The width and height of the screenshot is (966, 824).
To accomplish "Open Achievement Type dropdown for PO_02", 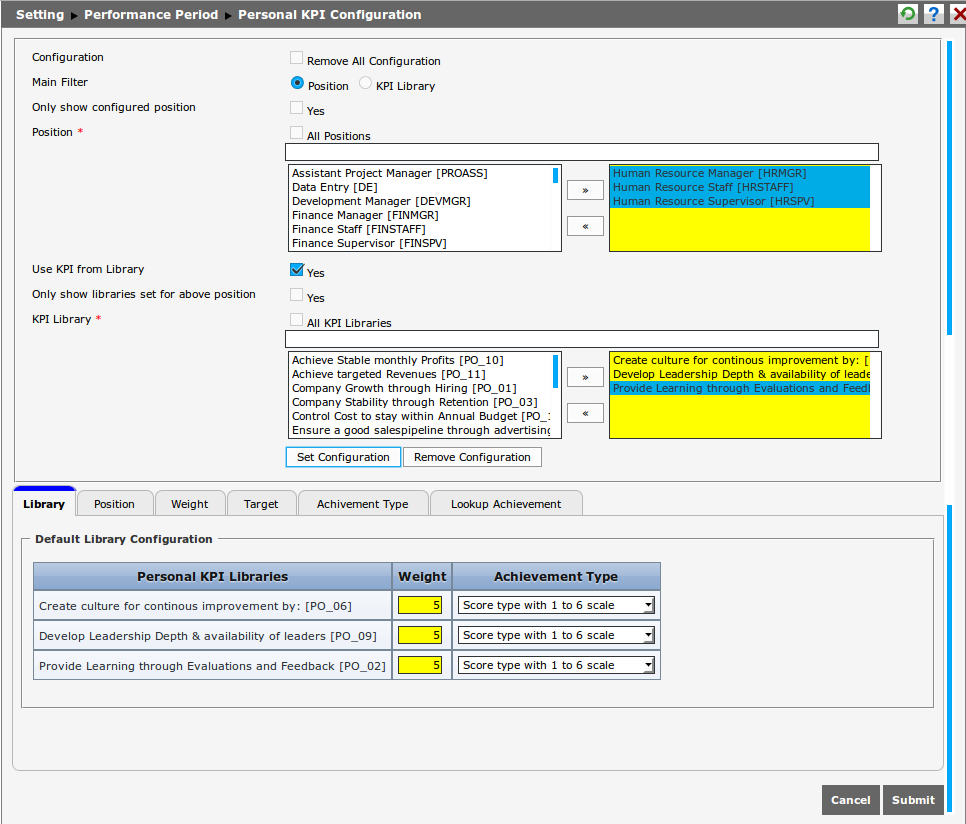I will [556, 665].
